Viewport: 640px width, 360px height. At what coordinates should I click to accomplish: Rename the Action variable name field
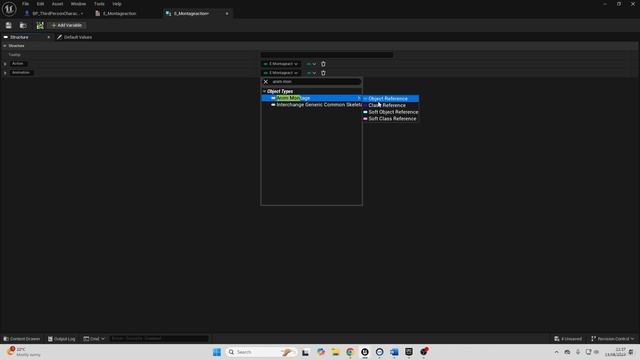point(18,64)
